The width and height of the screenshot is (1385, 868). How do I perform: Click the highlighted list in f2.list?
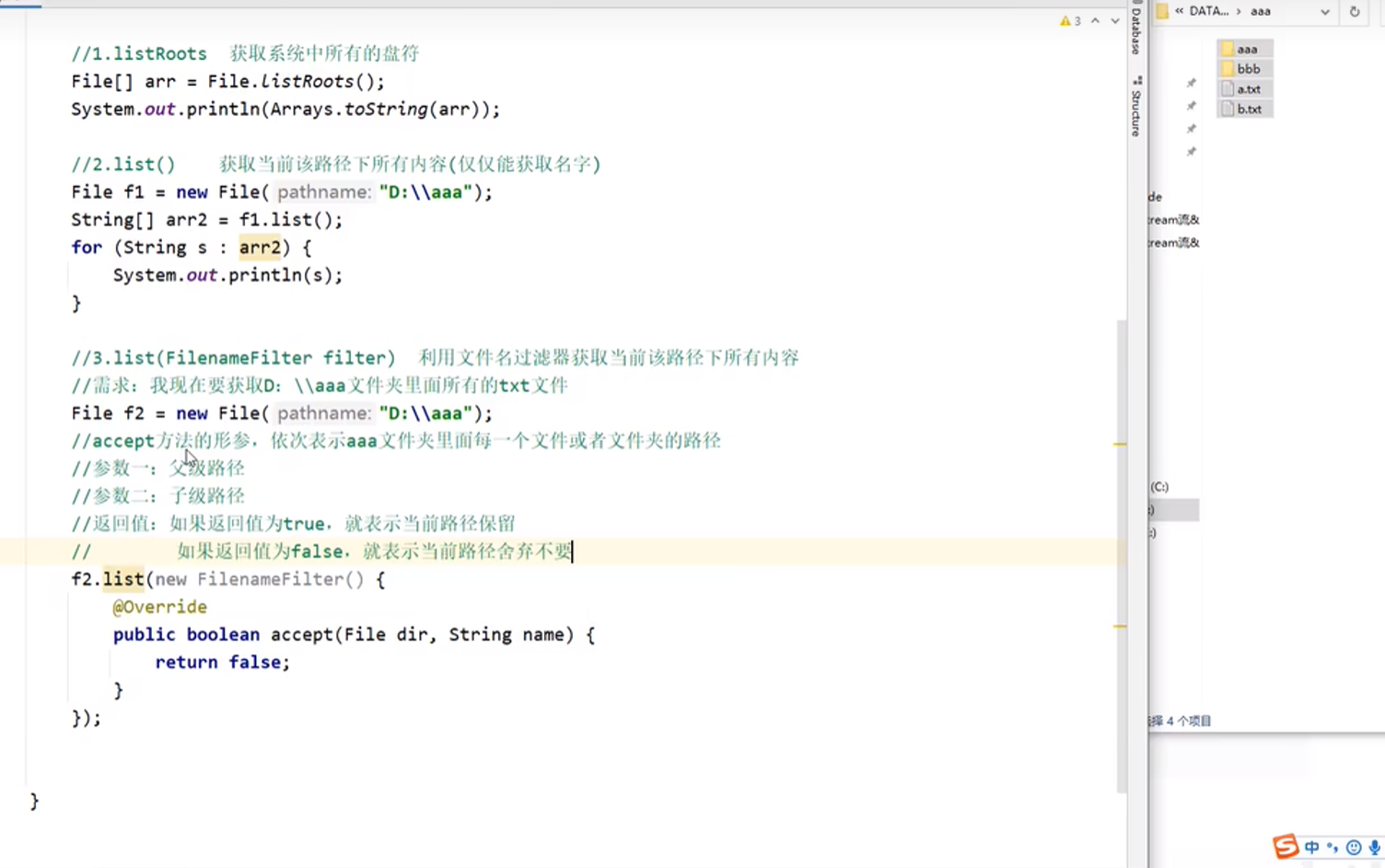pyautogui.click(x=123, y=579)
